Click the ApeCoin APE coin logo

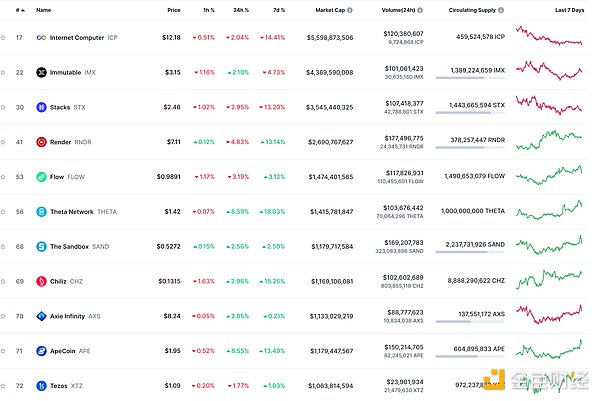click(x=40, y=351)
